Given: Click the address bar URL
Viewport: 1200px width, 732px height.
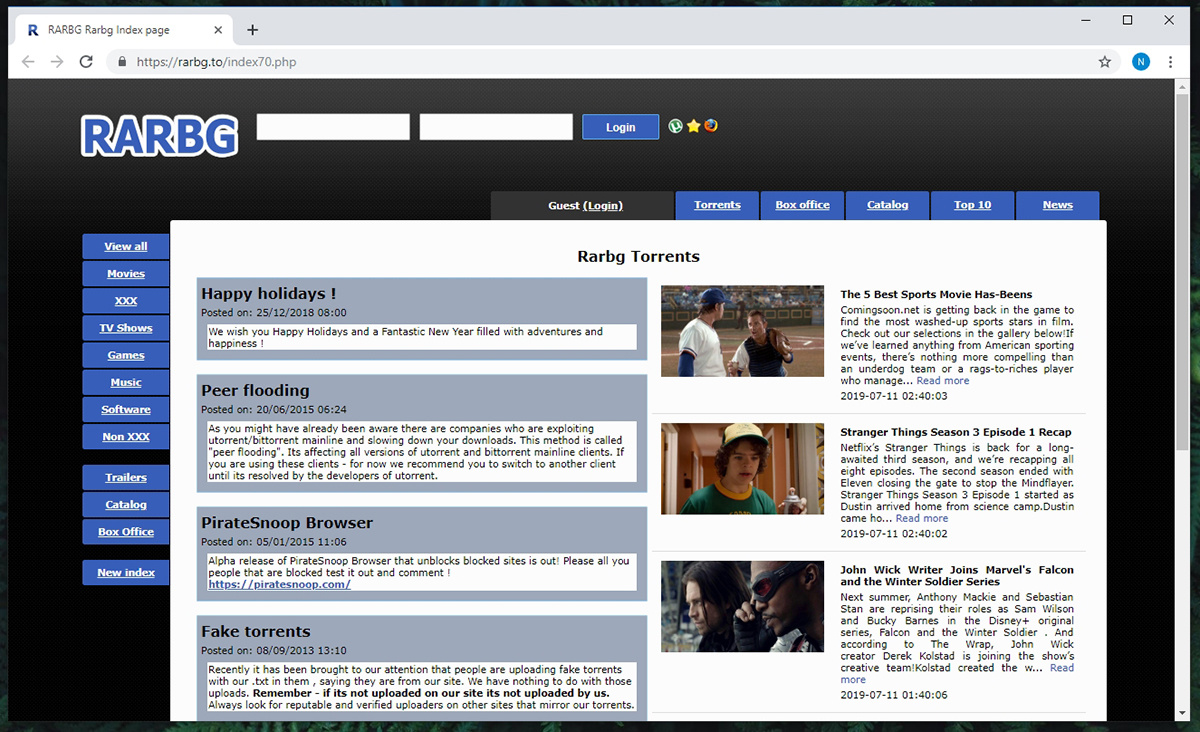Looking at the screenshot, I should click(216, 62).
